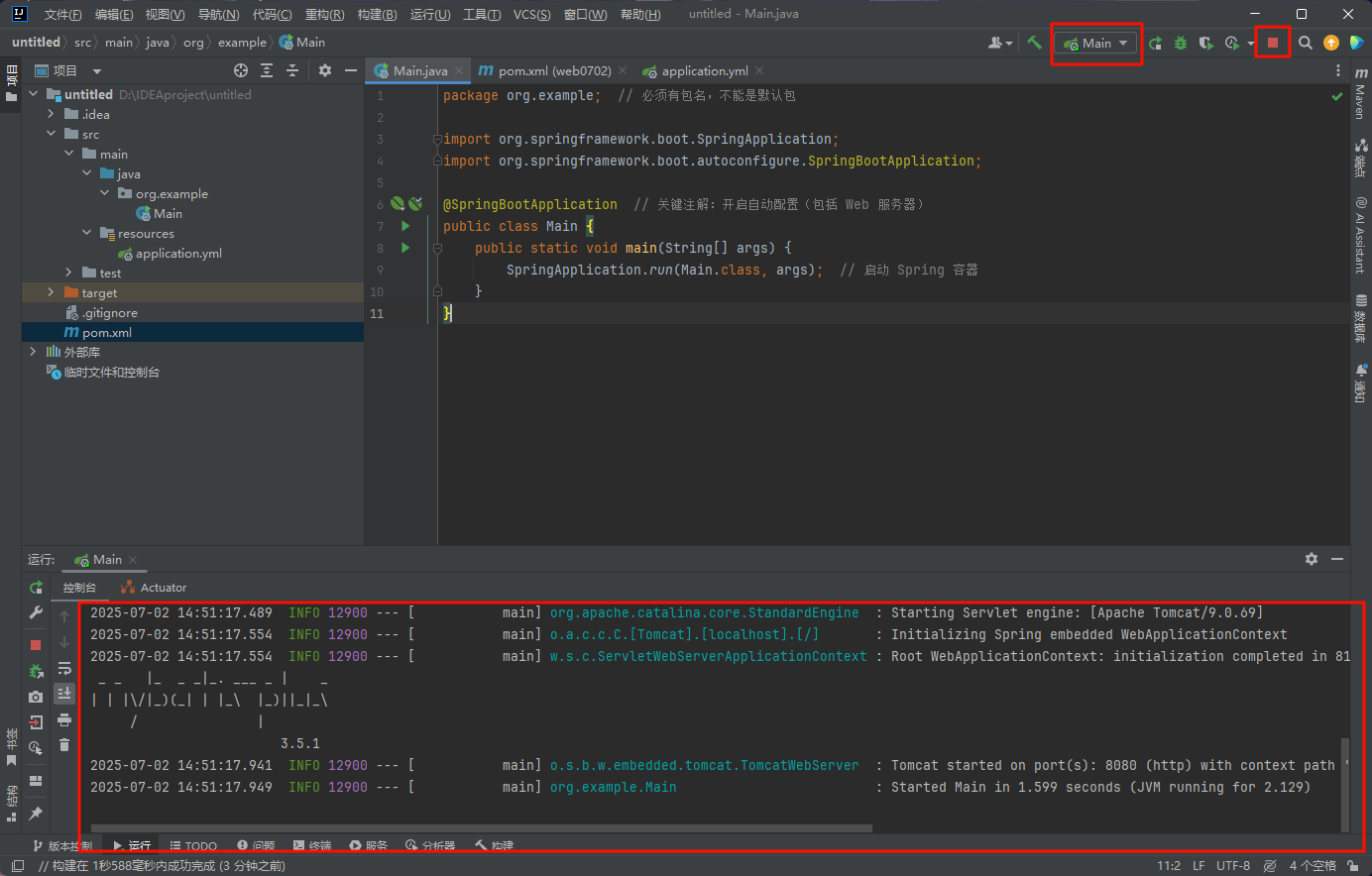Toggle the 数据库 database side panel
The image size is (1372, 876).
[1361, 319]
